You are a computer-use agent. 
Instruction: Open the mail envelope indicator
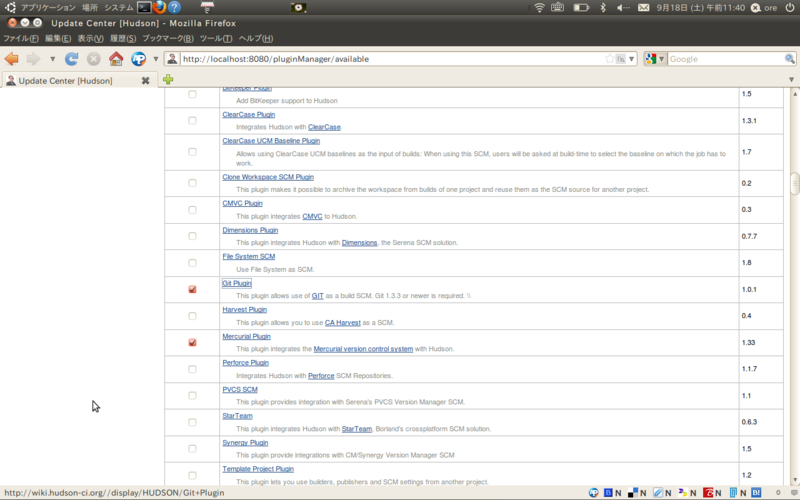coord(644,8)
